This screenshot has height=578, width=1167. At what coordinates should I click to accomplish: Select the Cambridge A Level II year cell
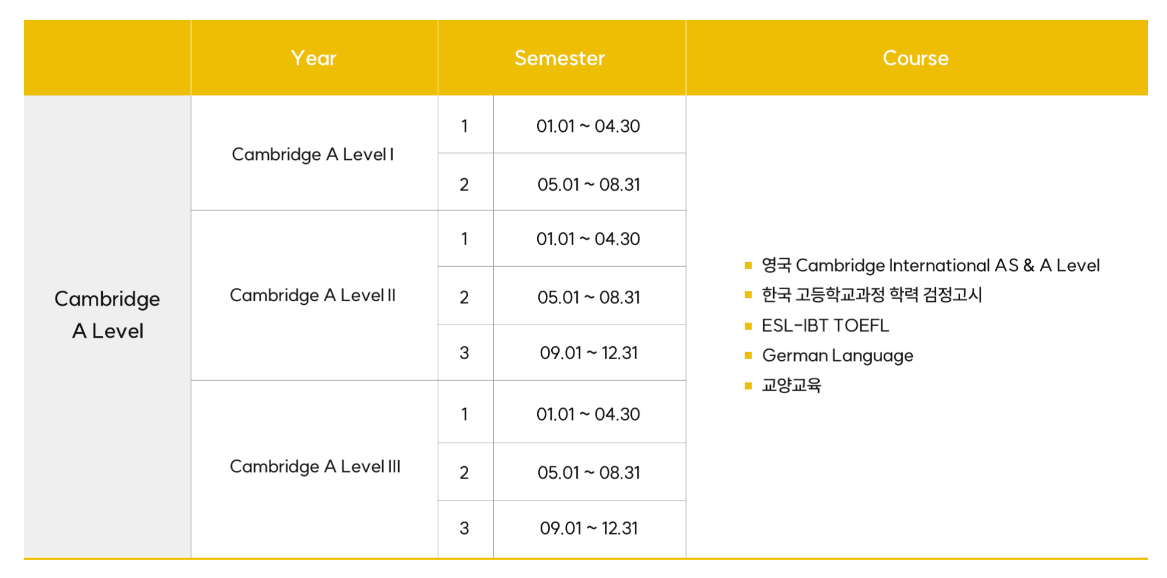tap(313, 295)
